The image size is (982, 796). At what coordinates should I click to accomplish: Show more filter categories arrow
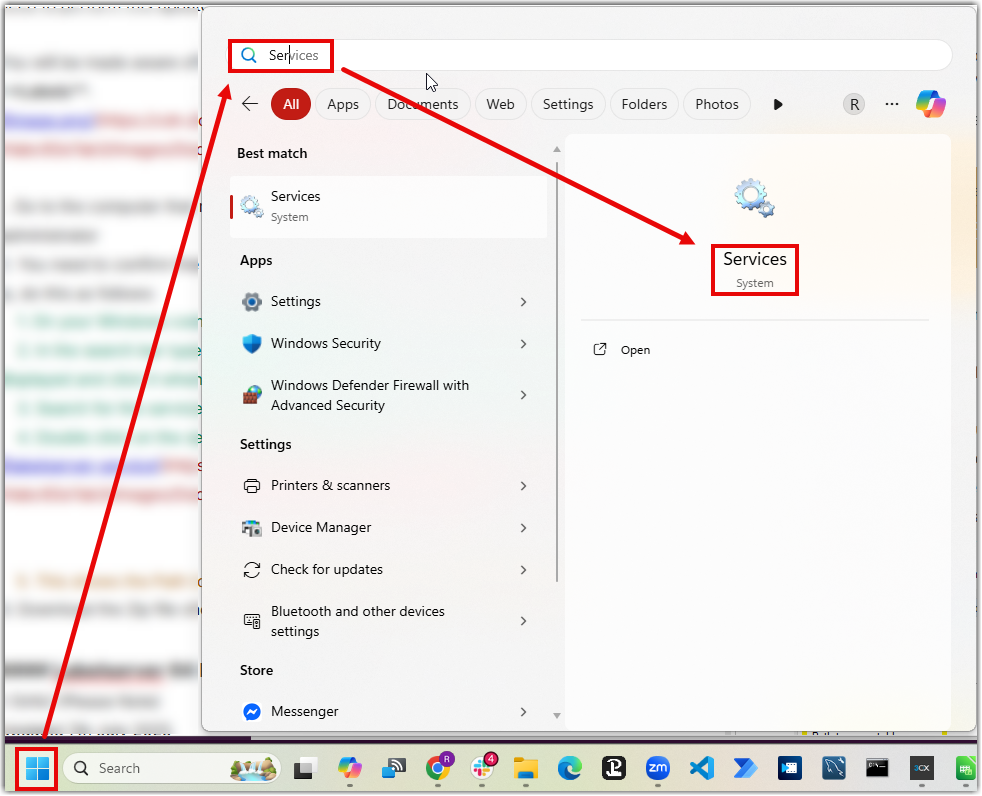click(778, 105)
